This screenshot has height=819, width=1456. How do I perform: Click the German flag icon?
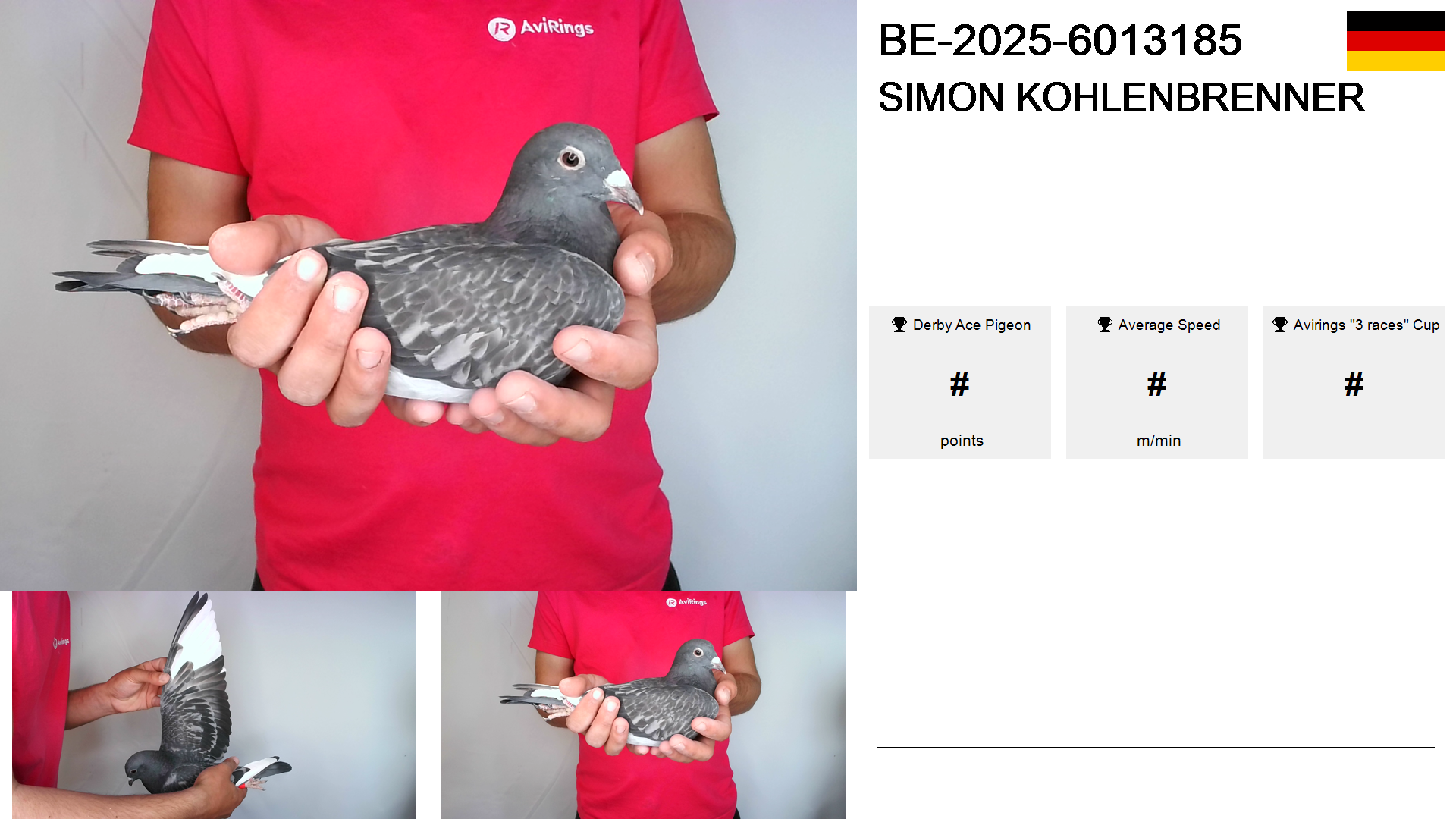click(x=1395, y=41)
